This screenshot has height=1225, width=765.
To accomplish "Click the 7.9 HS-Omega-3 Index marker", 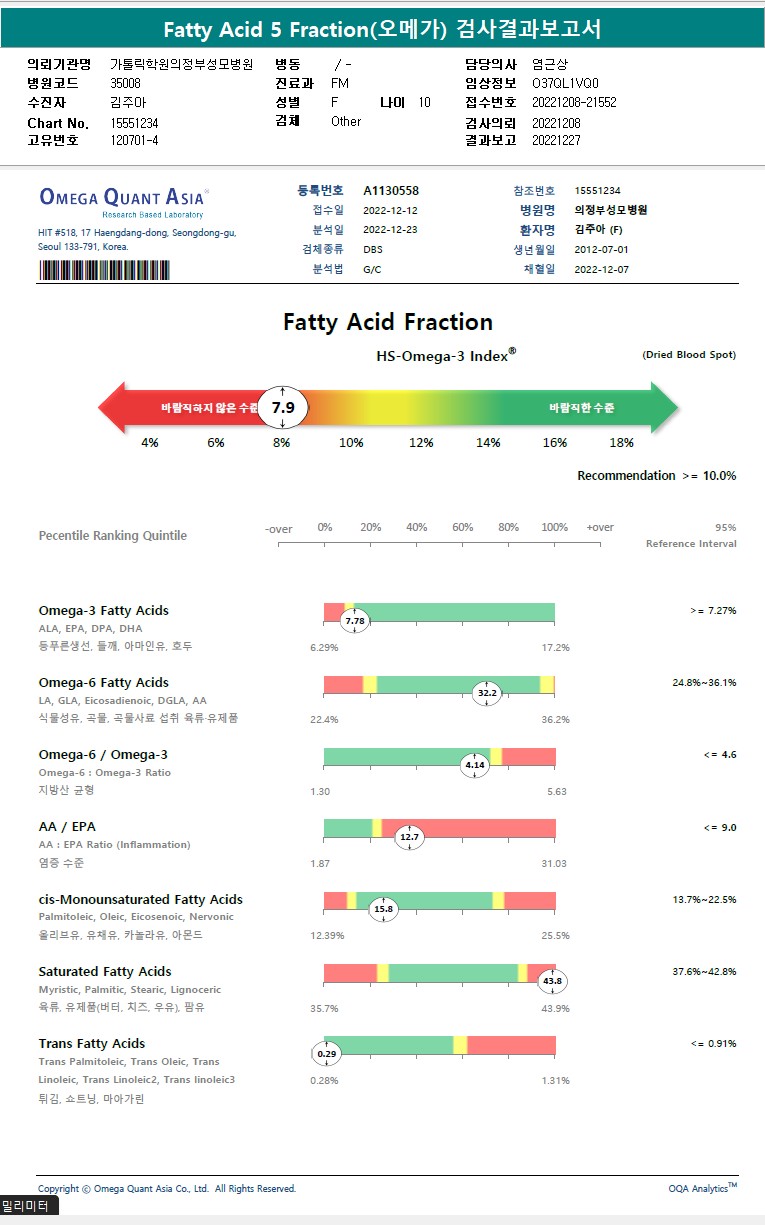I will tap(283, 408).
